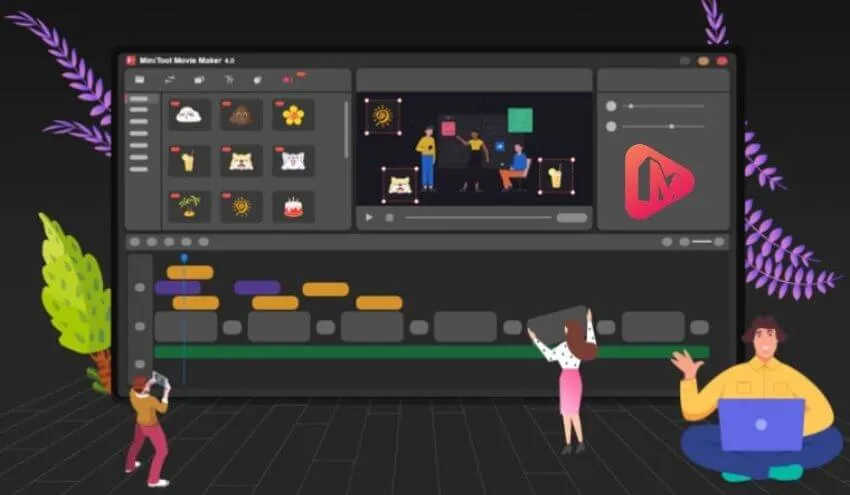Click the pill button right of progress bar
This screenshot has width=850, height=495.
(x=572, y=217)
